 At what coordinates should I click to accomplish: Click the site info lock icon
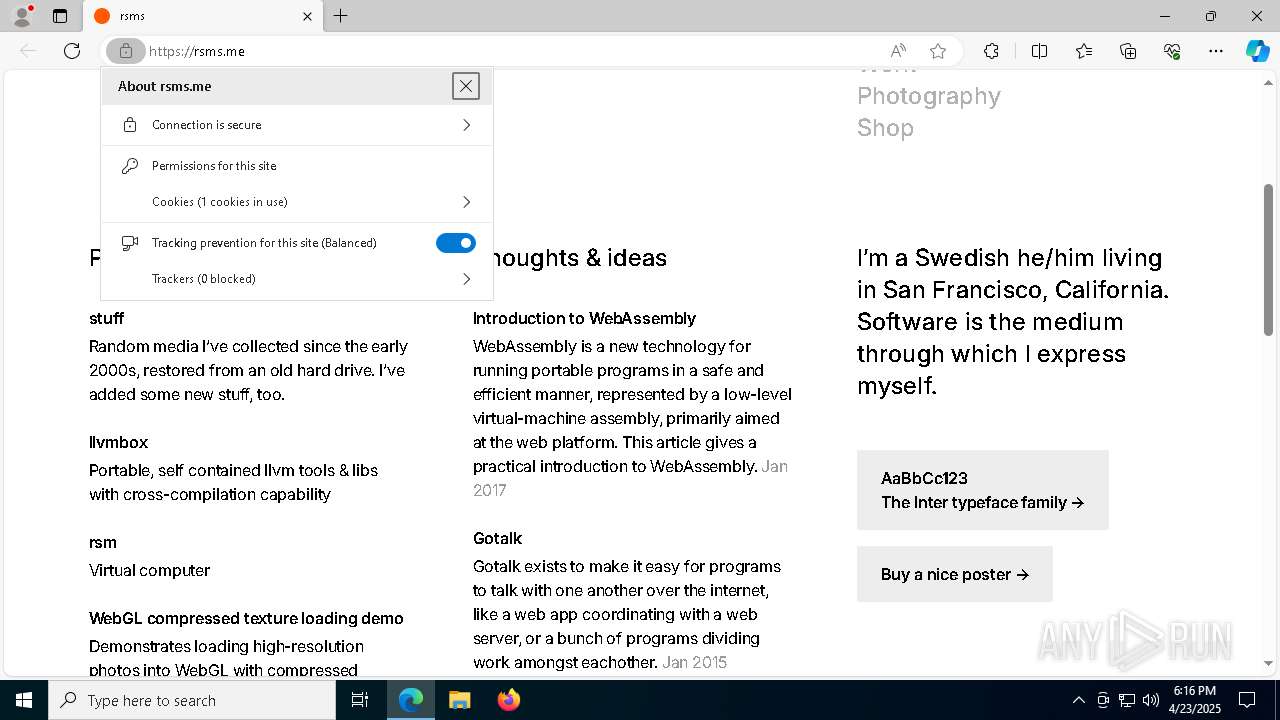click(x=126, y=51)
